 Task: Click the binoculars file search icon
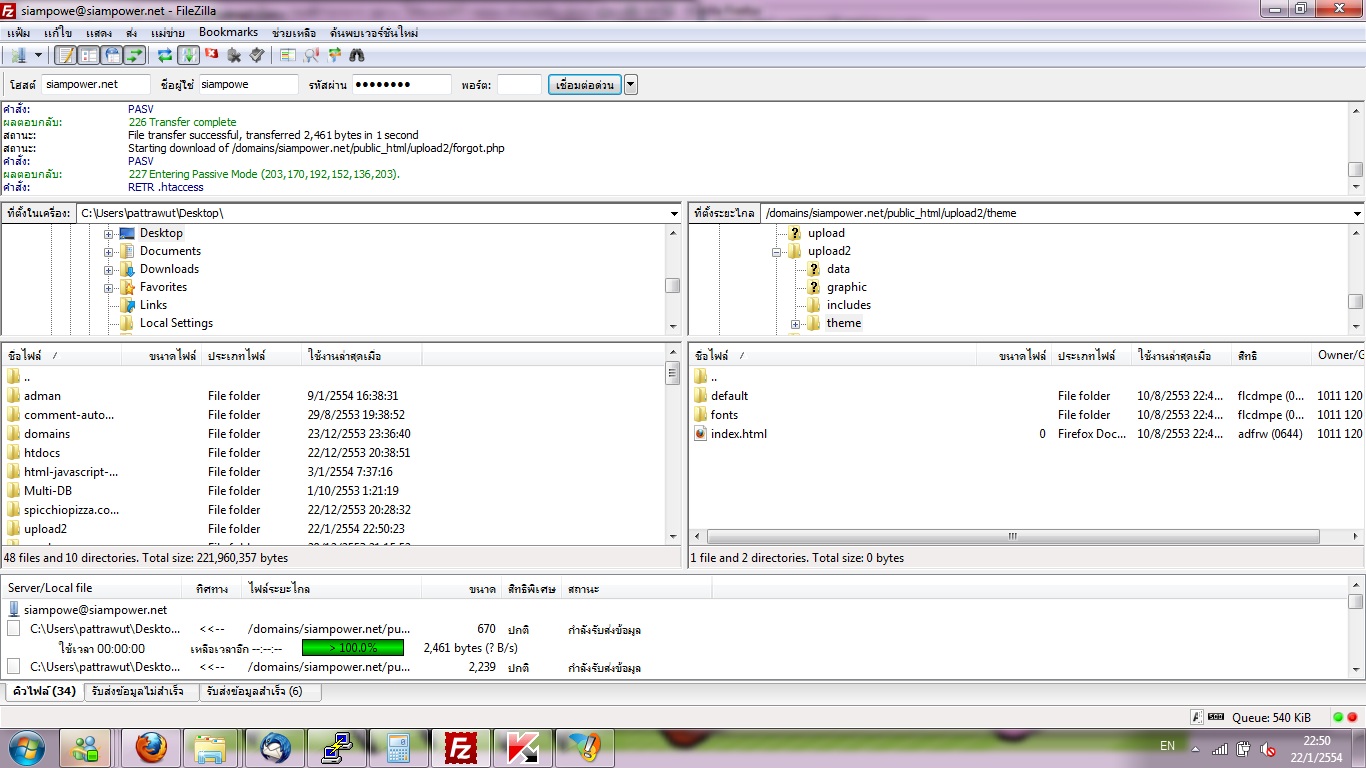coord(357,55)
